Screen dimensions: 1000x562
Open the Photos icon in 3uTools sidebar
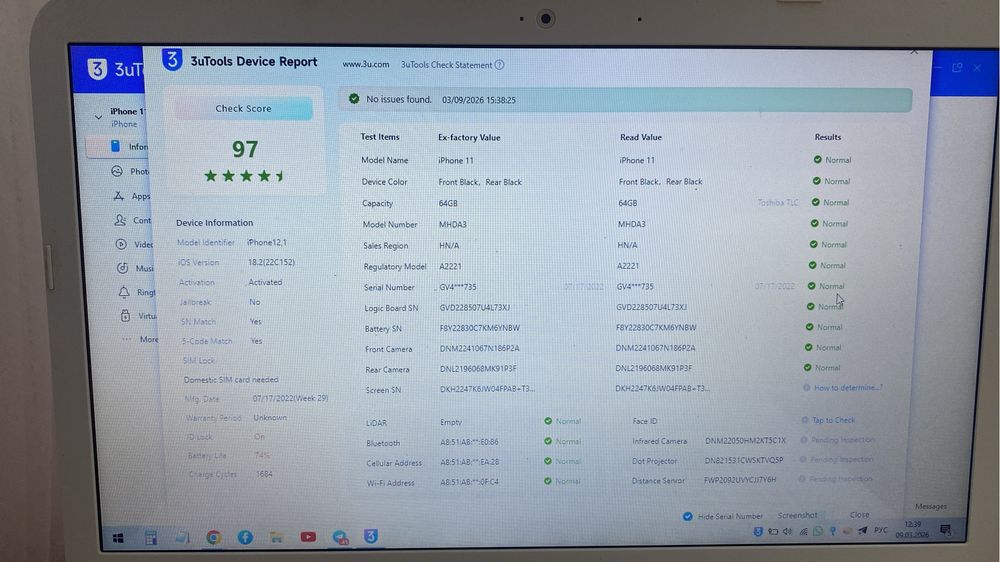pyautogui.click(x=117, y=171)
